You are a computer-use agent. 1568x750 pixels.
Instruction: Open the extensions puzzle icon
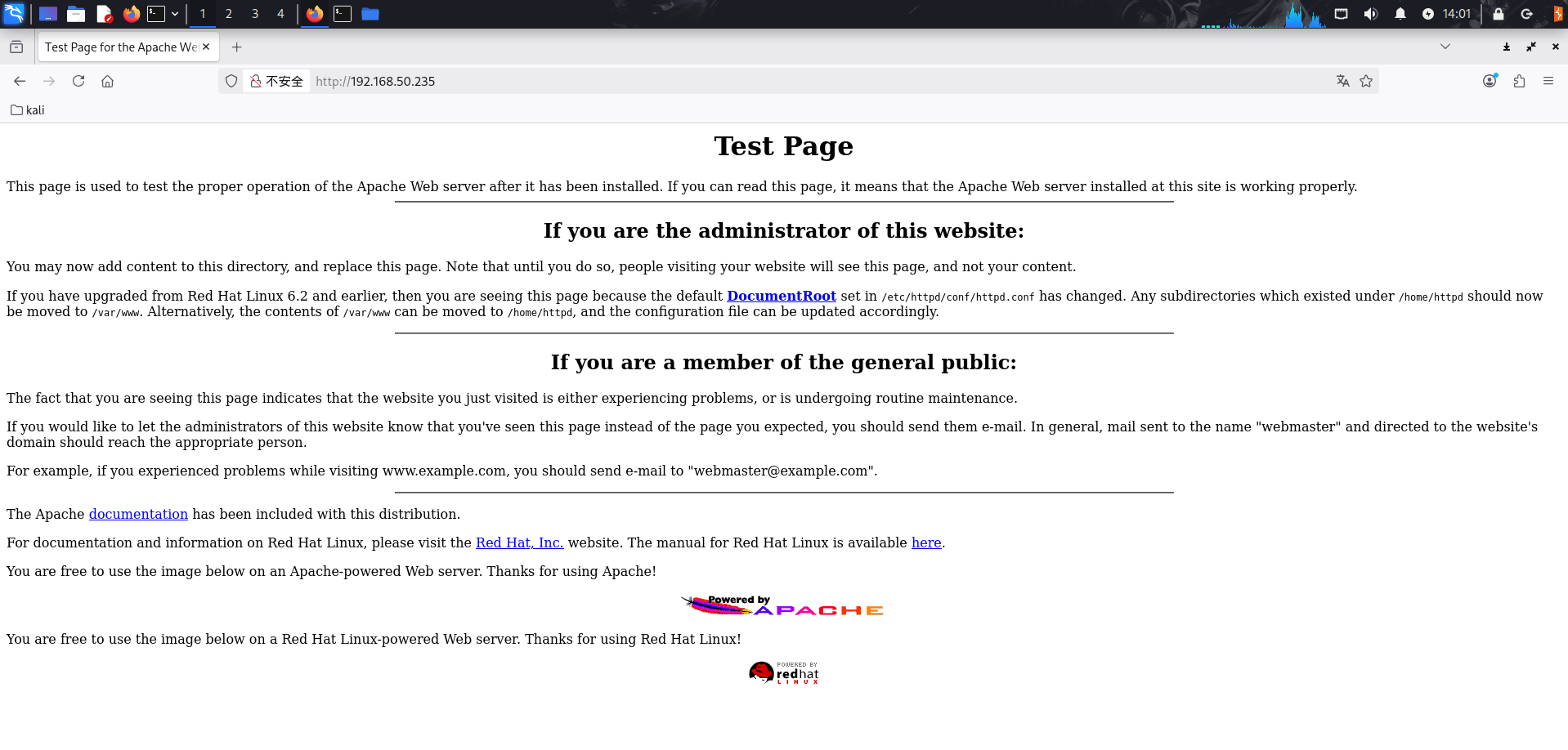pos(1519,81)
